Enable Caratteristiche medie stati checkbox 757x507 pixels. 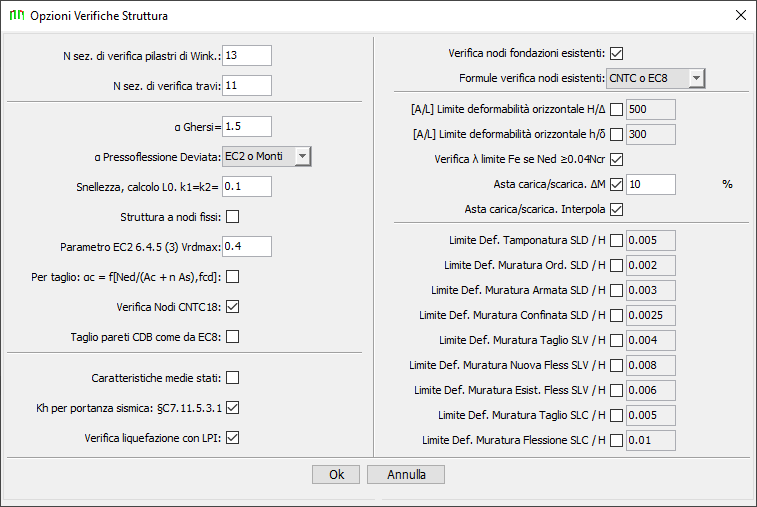(233, 378)
